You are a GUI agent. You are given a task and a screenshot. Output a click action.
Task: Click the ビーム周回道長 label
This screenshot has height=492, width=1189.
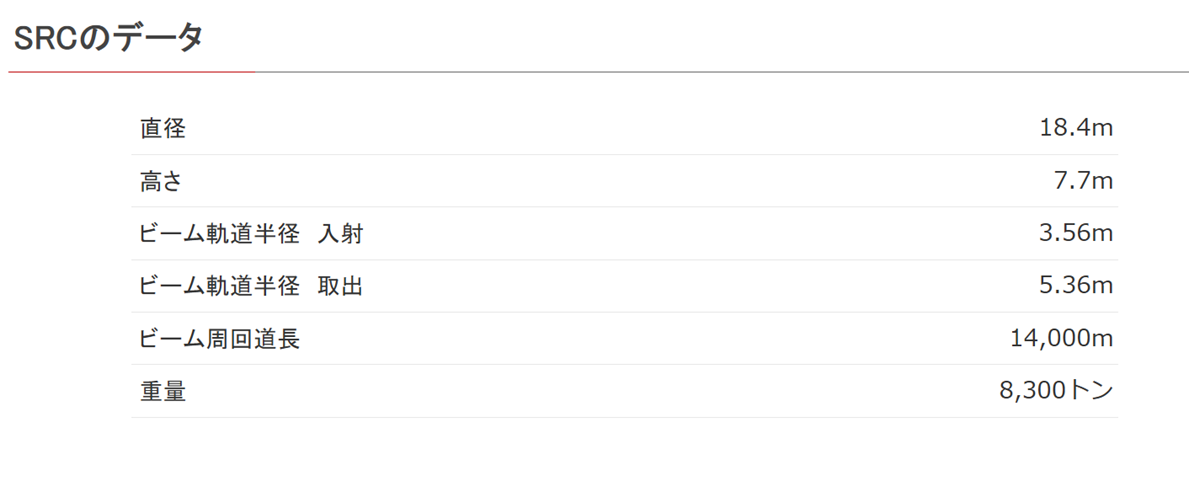pyautogui.click(x=220, y=339)
